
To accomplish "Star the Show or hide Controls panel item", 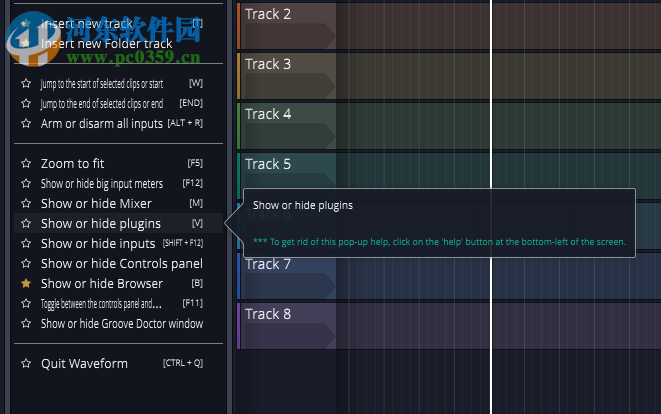I will click(x=26, y=263).
